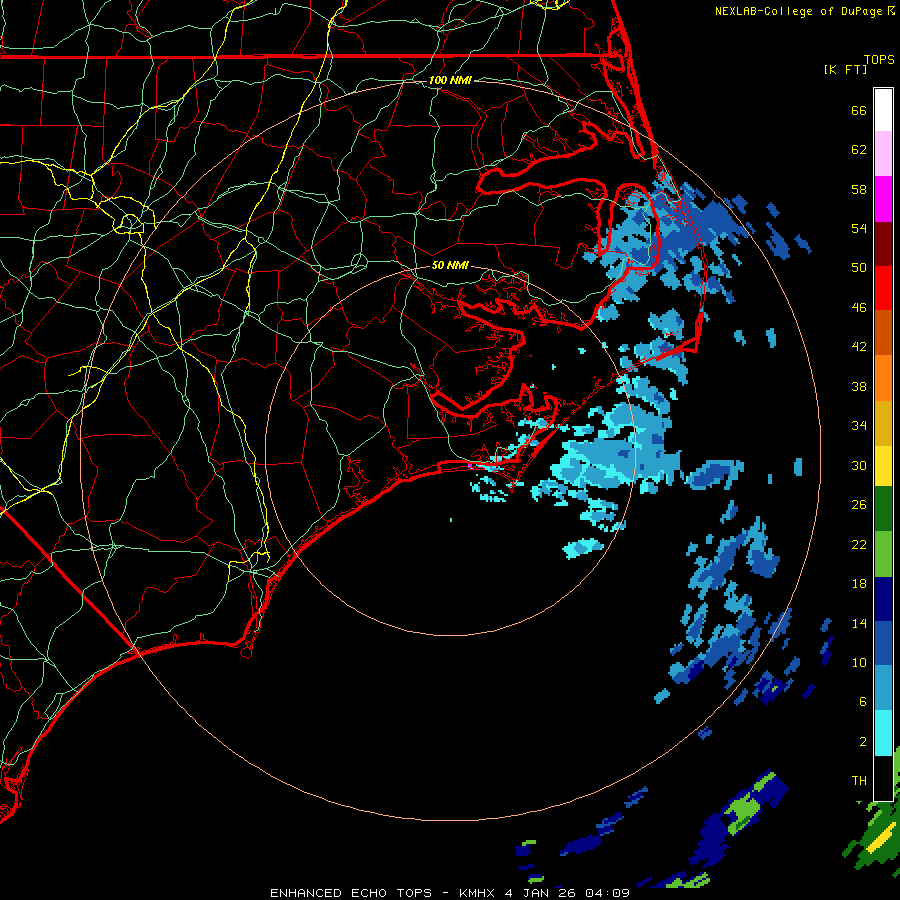Click the 50 NMI range ring label

tap(451, 265)
